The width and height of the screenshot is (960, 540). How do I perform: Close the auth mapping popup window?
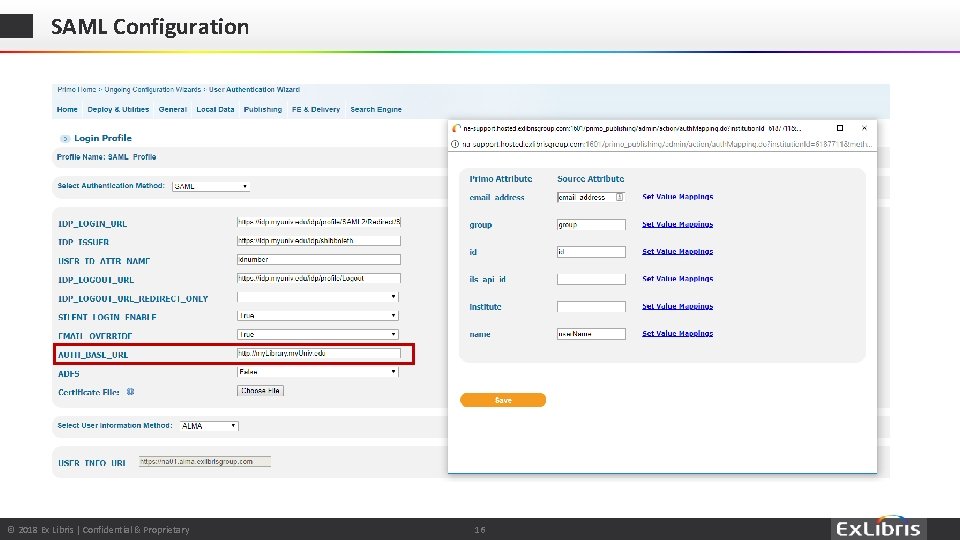pyautogui.click(x=864, y=128)
